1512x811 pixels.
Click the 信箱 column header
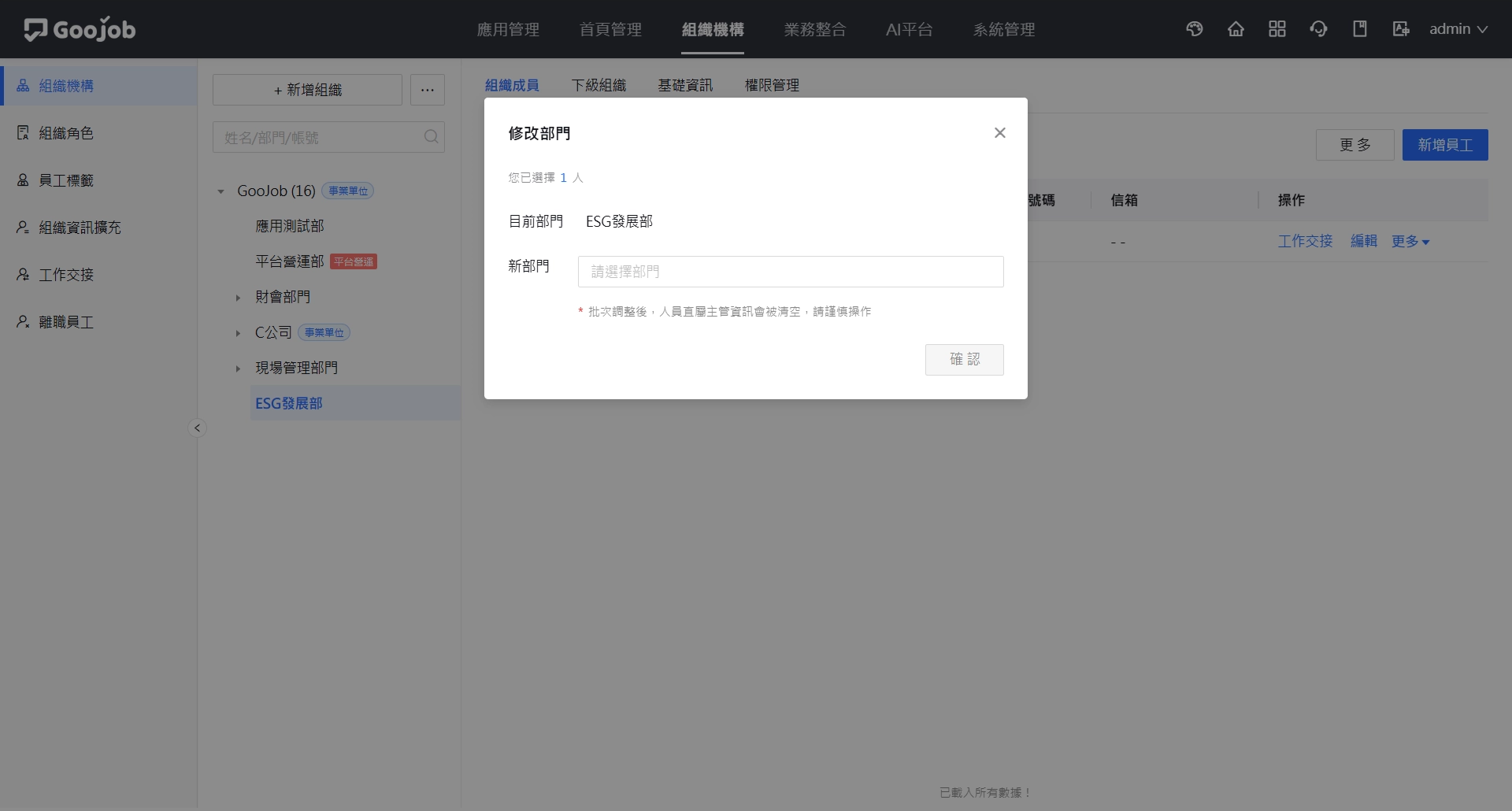tap(1124, 200)
